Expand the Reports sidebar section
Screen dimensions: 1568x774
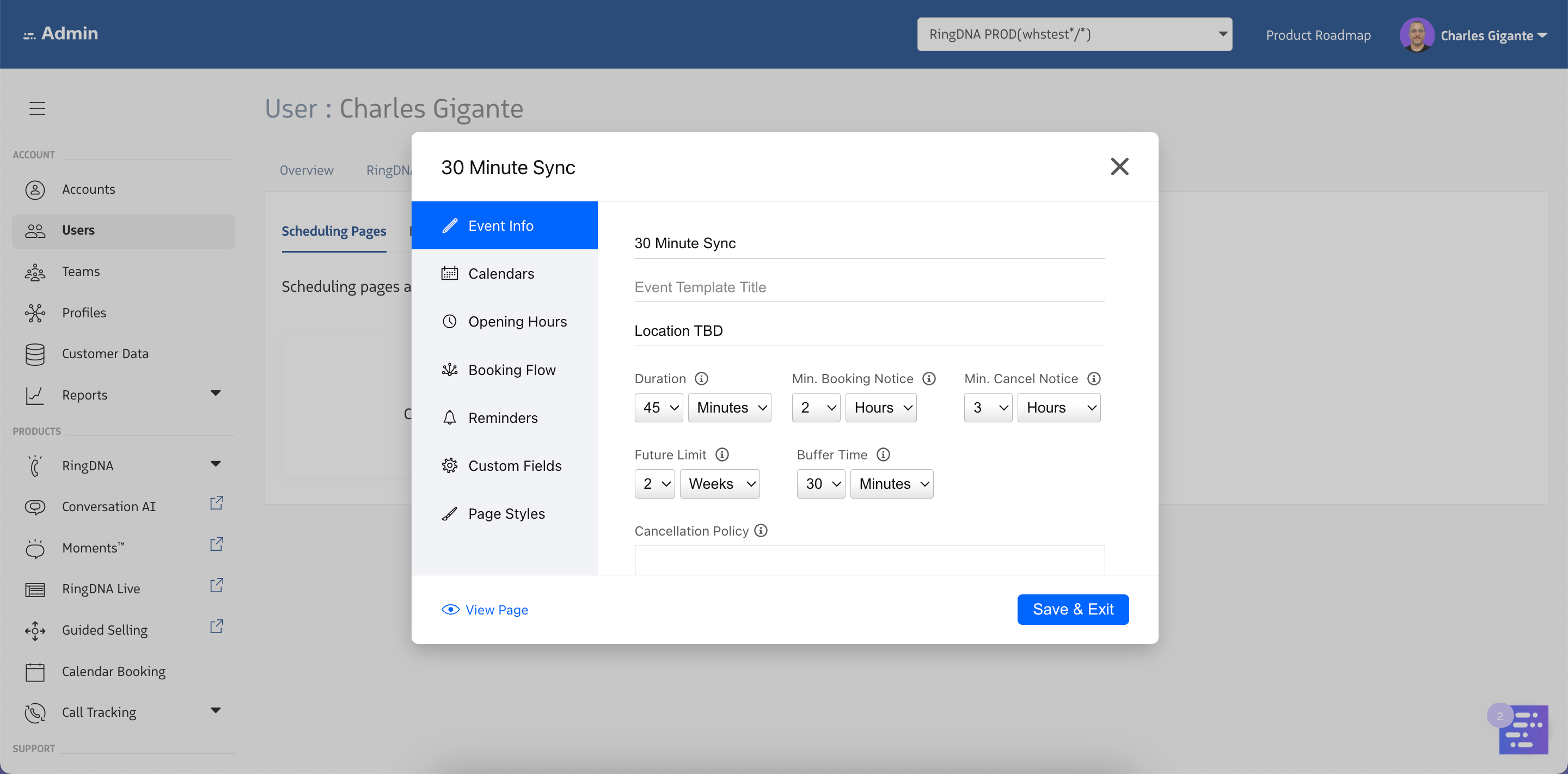tap(216, 394)
